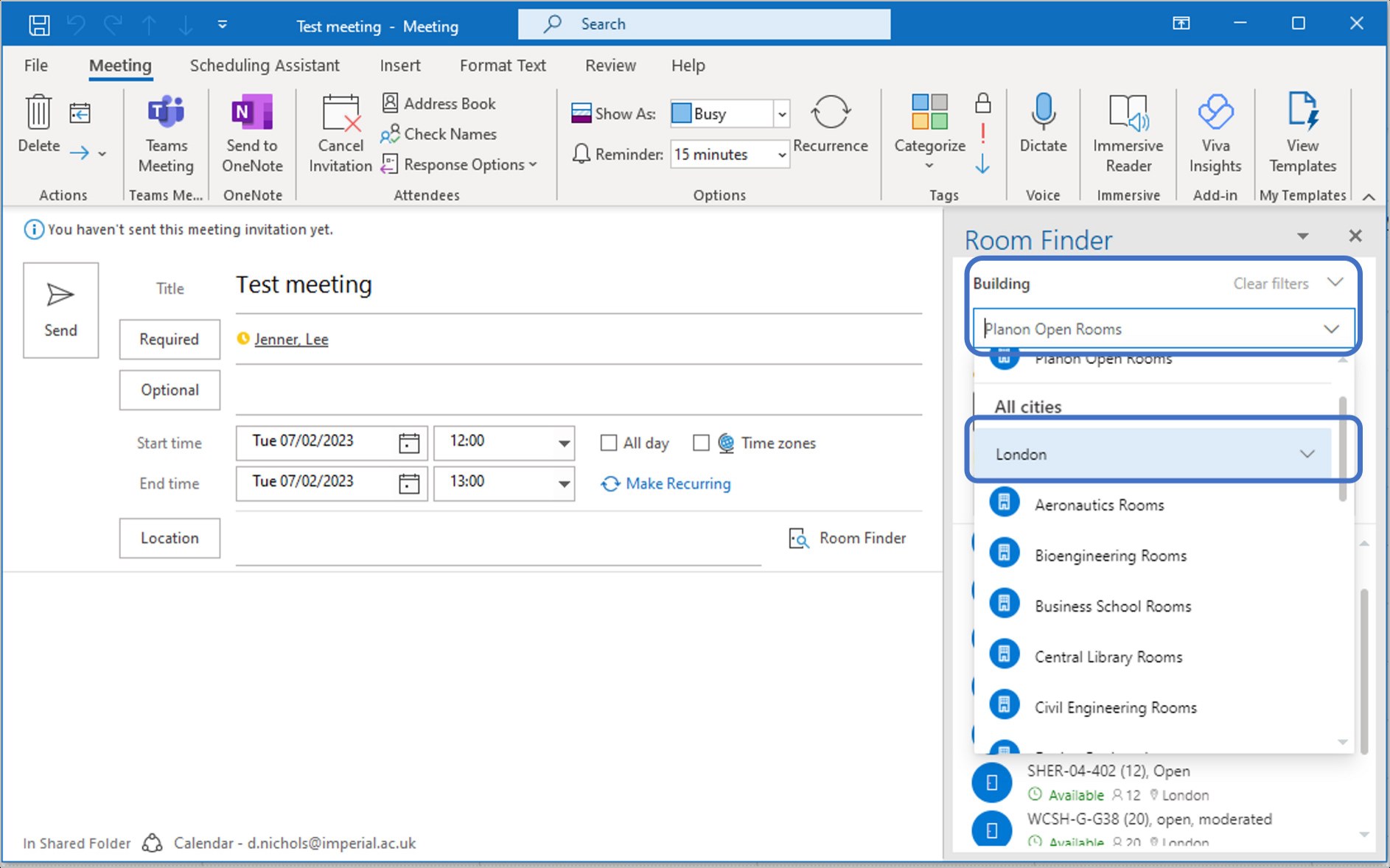Image resolution: width=1390 pixels, height=868 pixels.
Task: Open the start time 12:00 dropdown
Action: (564, 443)
